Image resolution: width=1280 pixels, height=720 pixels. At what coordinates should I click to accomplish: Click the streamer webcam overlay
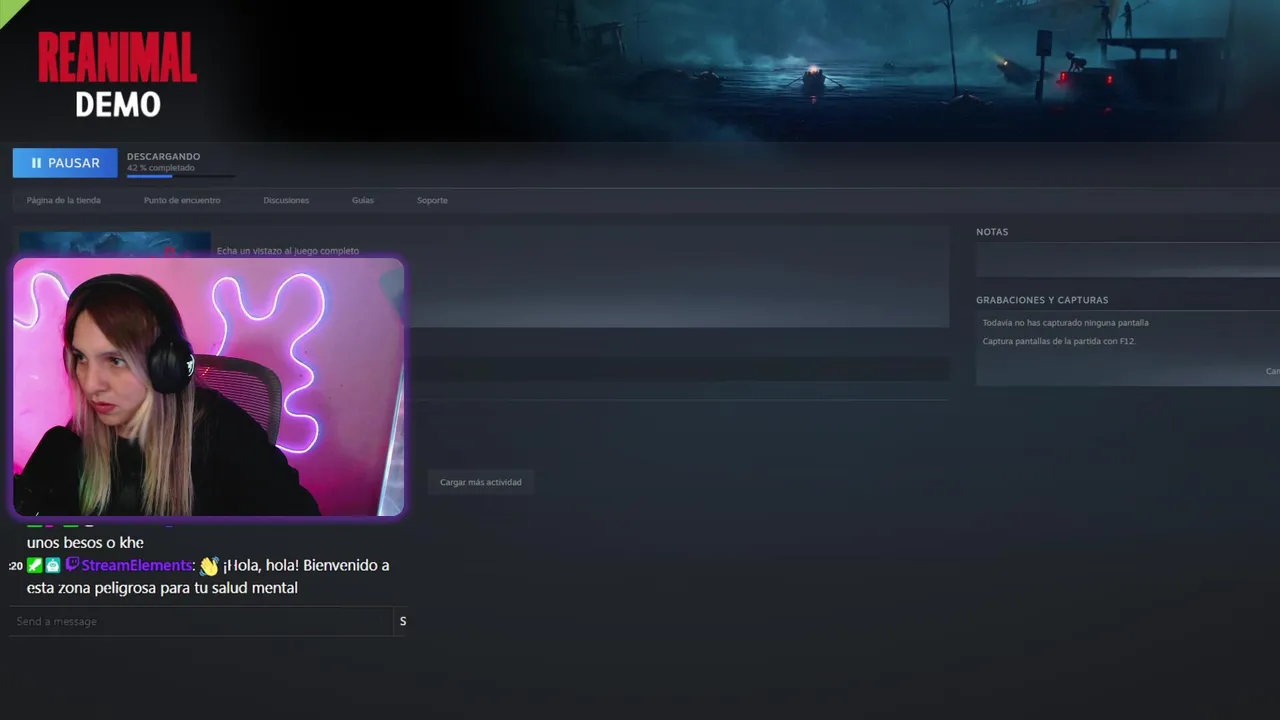(208, 387)
